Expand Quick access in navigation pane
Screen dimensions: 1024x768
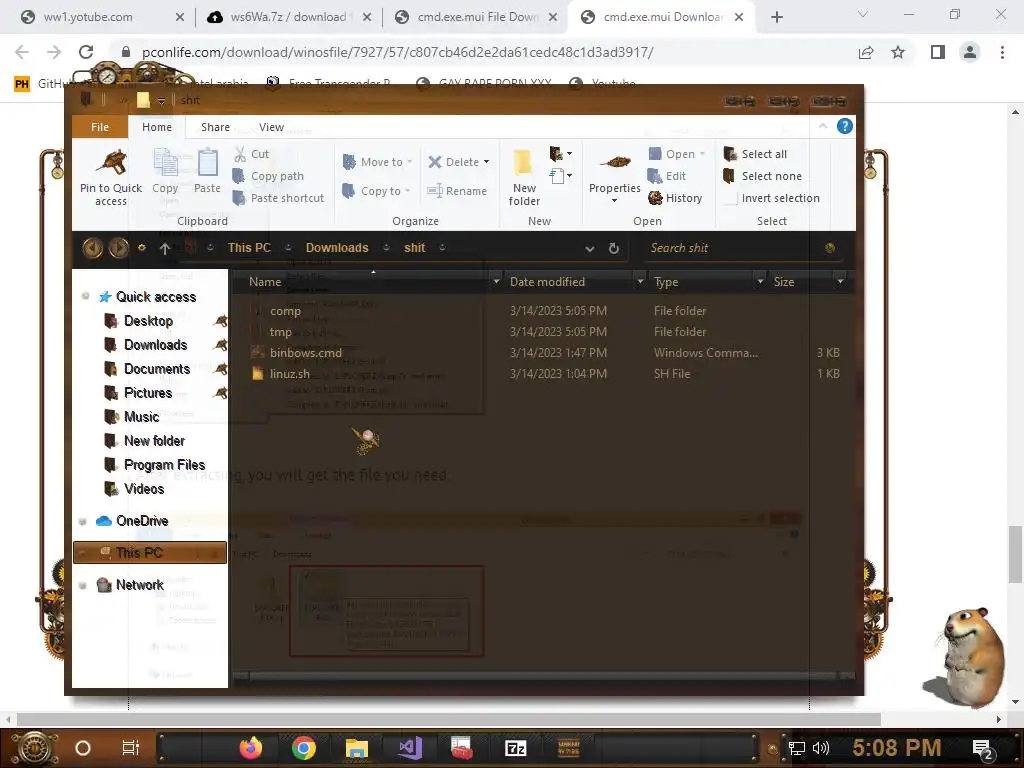point(85,296)
